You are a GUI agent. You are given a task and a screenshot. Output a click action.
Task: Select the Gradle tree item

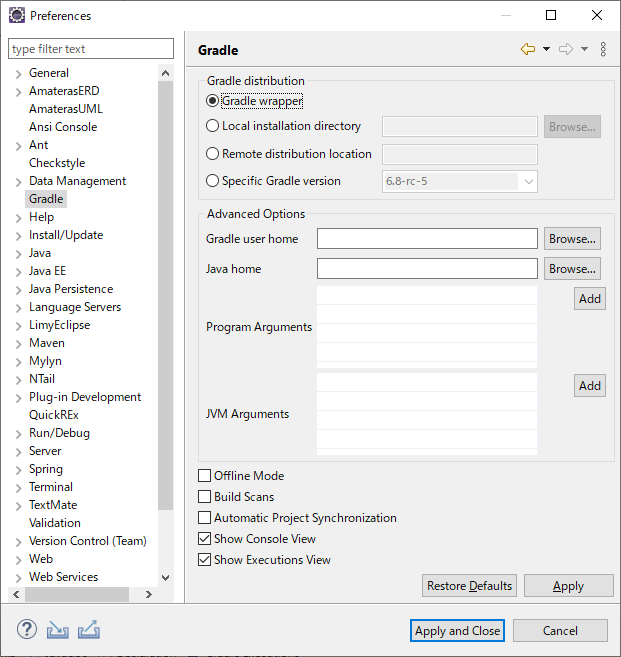tap(46, 199)
